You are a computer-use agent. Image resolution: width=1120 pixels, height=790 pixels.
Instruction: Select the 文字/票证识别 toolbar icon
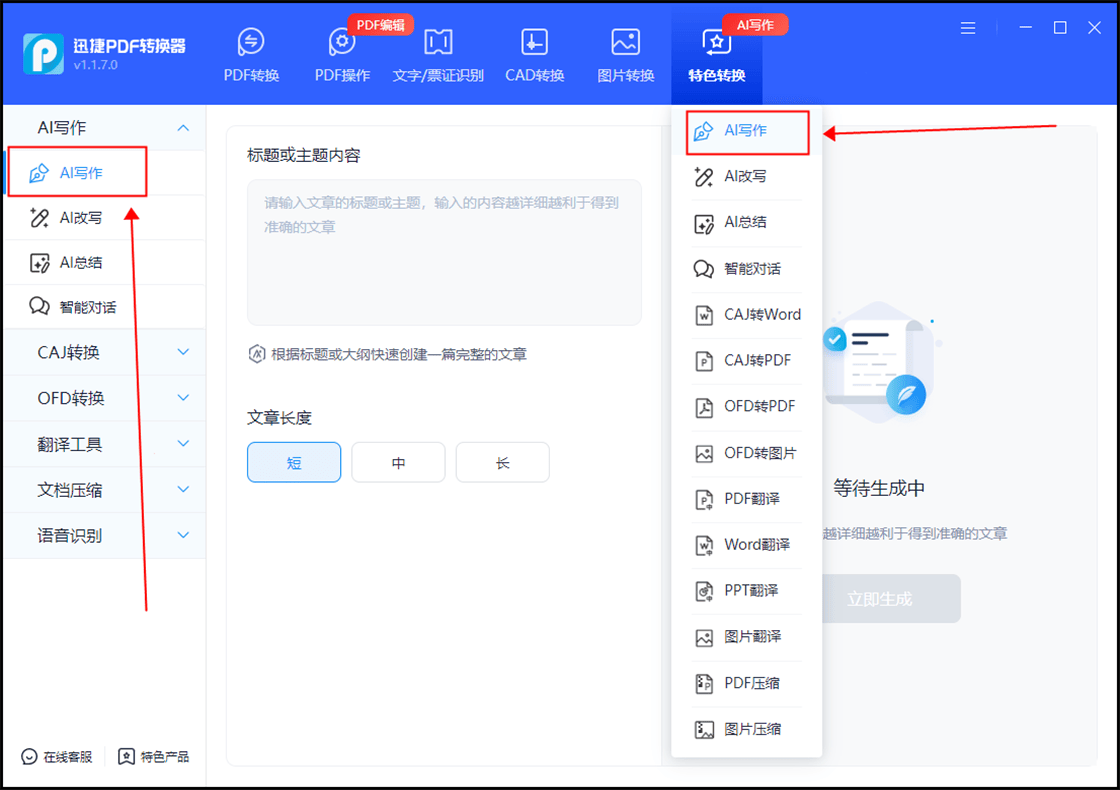coord(438,42)
